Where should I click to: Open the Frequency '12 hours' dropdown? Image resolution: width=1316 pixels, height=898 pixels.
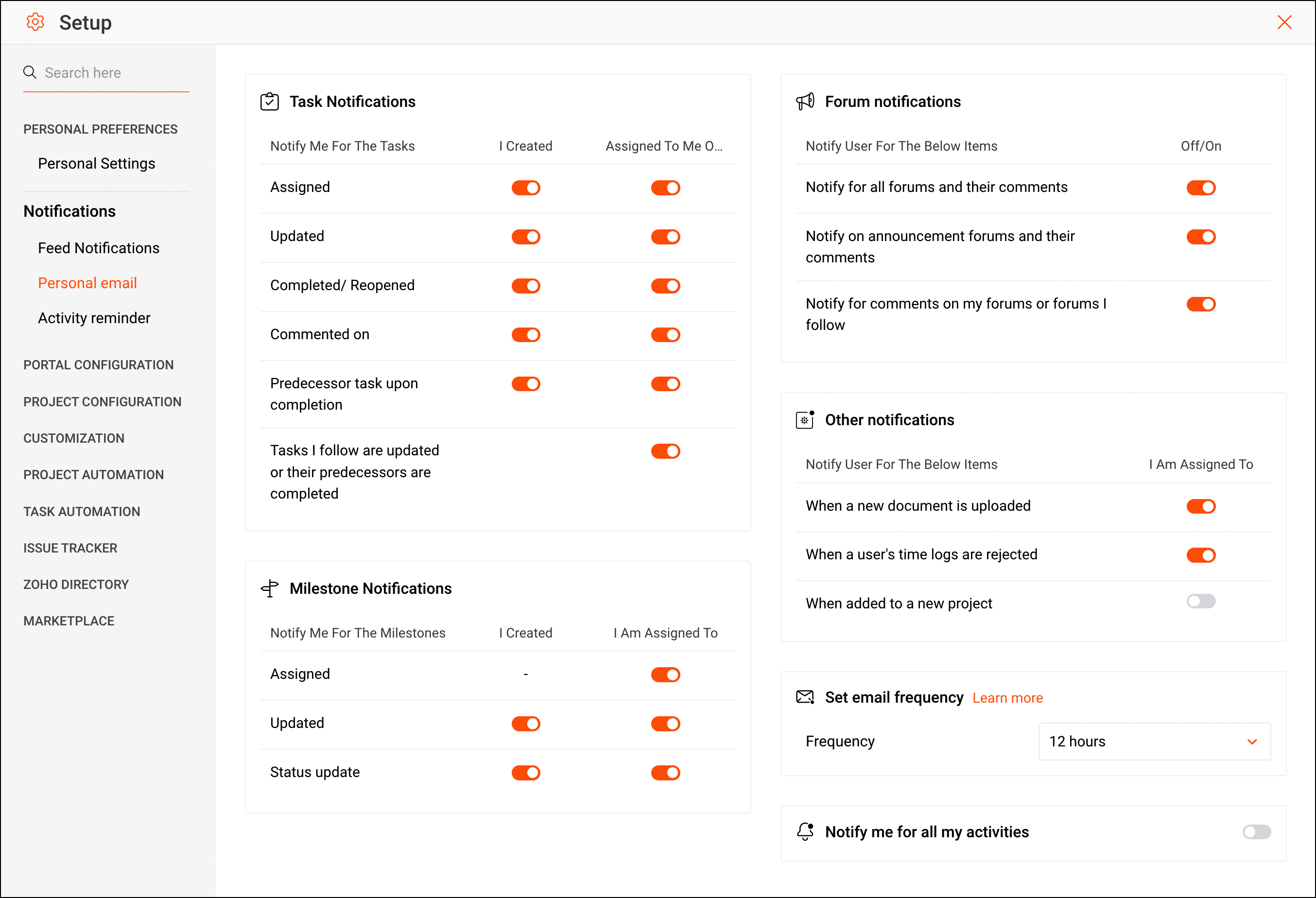point(1154,741)
